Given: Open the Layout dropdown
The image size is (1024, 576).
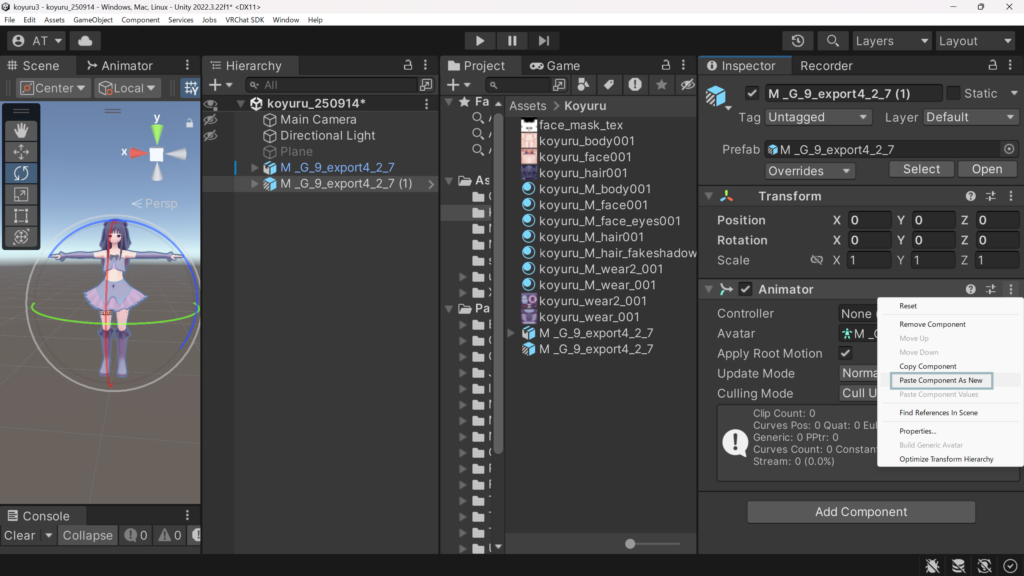Looking at the screenshot, I should tap(975, 40).
